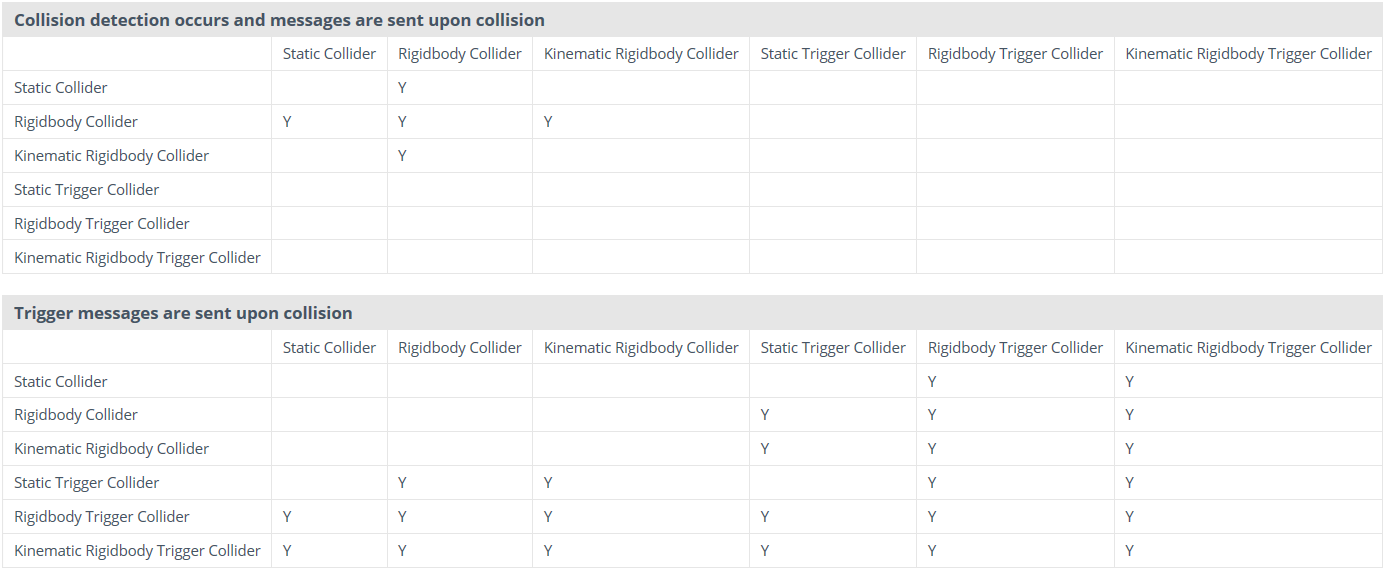This screenshot has height=571, width=1387.
Task: Select Rigidbody Trigger Collider column header in trigger table
Action: (1015, 348)
